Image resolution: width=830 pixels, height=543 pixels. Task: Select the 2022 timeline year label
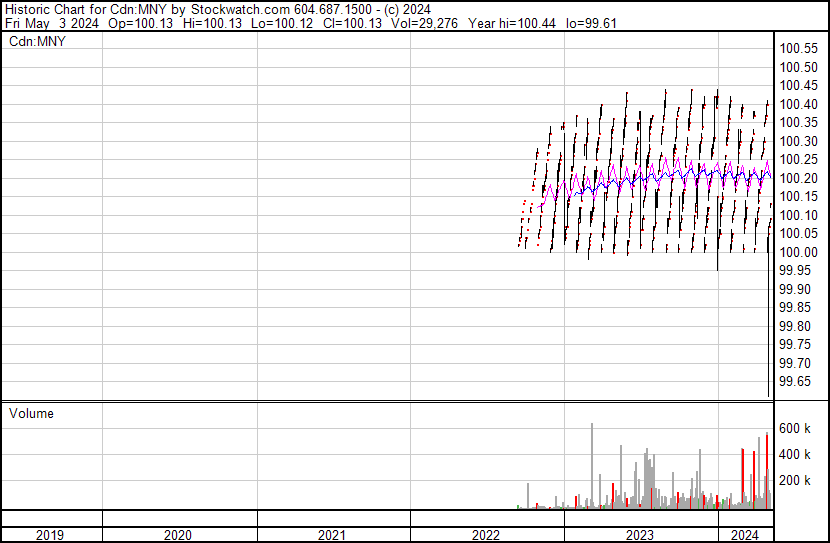(x=486, y=535)
